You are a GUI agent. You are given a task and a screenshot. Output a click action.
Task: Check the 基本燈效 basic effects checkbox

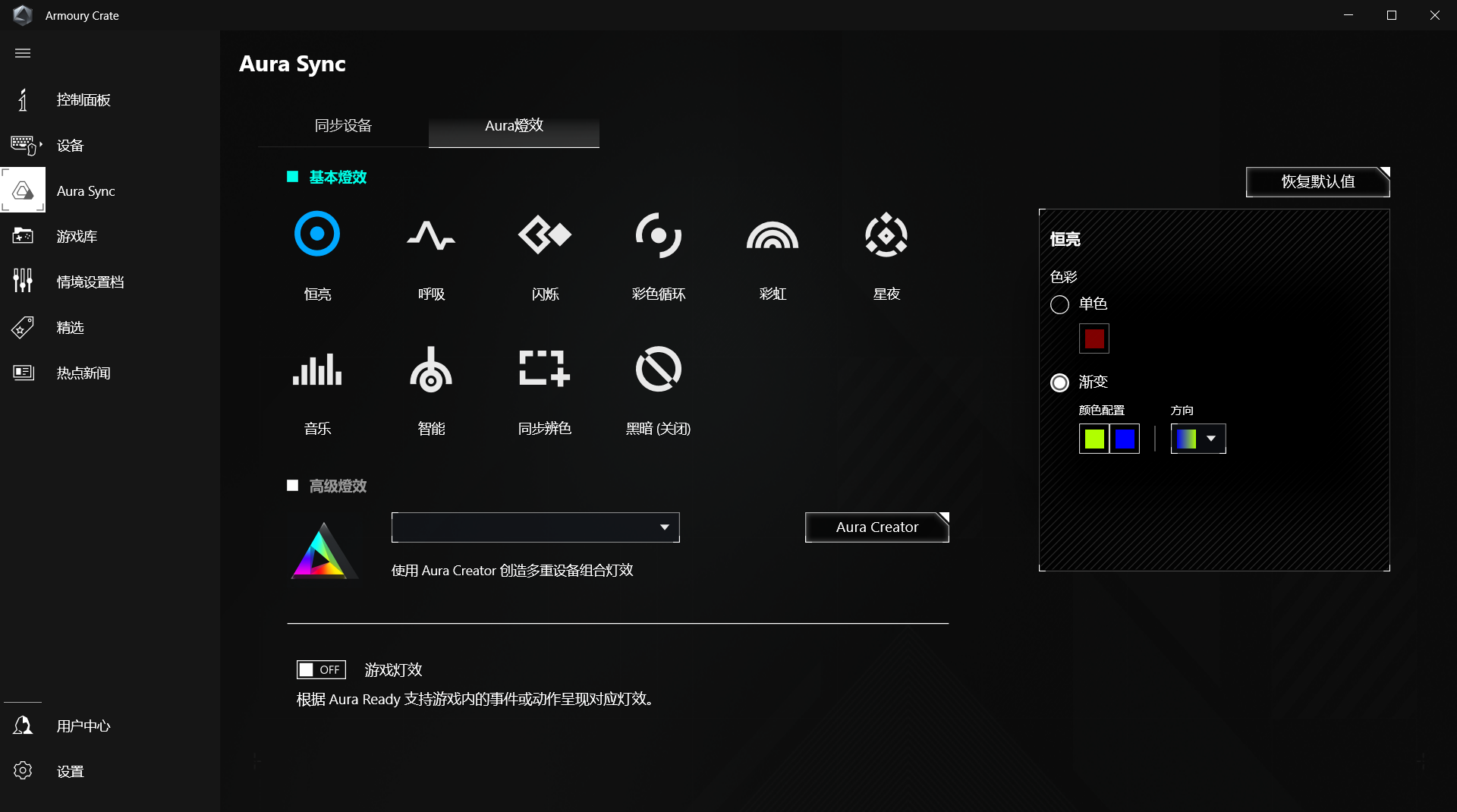292,177
